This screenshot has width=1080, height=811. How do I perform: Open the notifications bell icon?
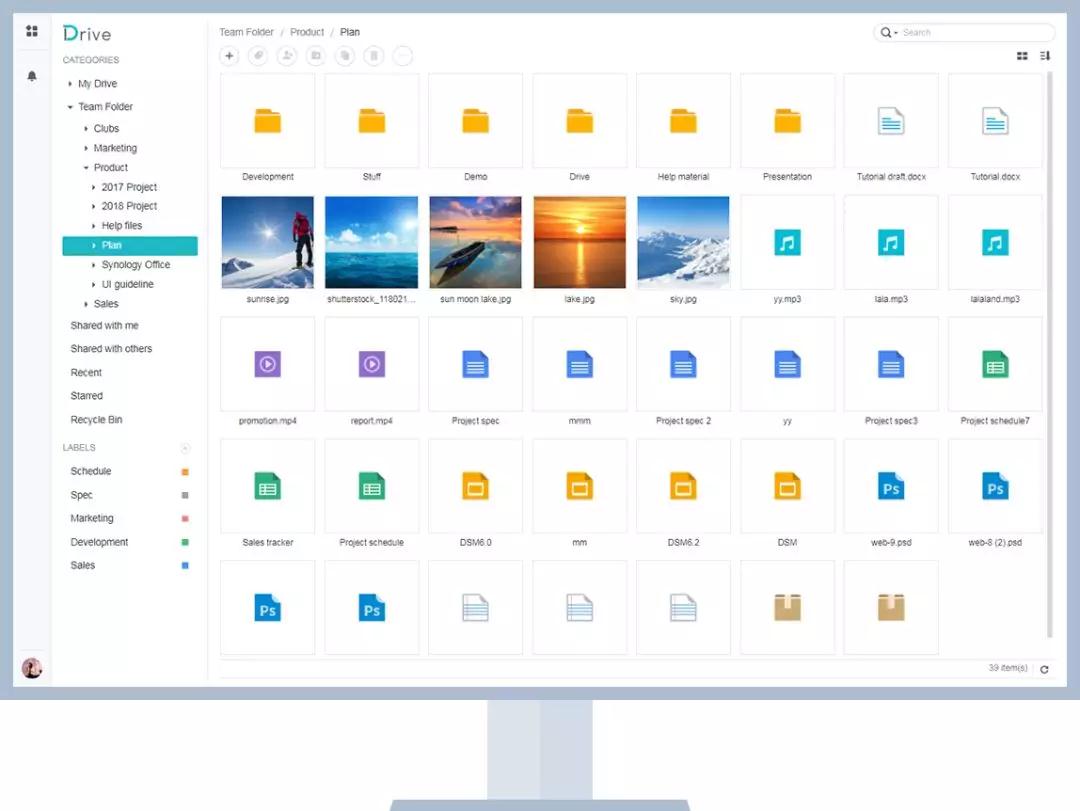pos(32,76)
